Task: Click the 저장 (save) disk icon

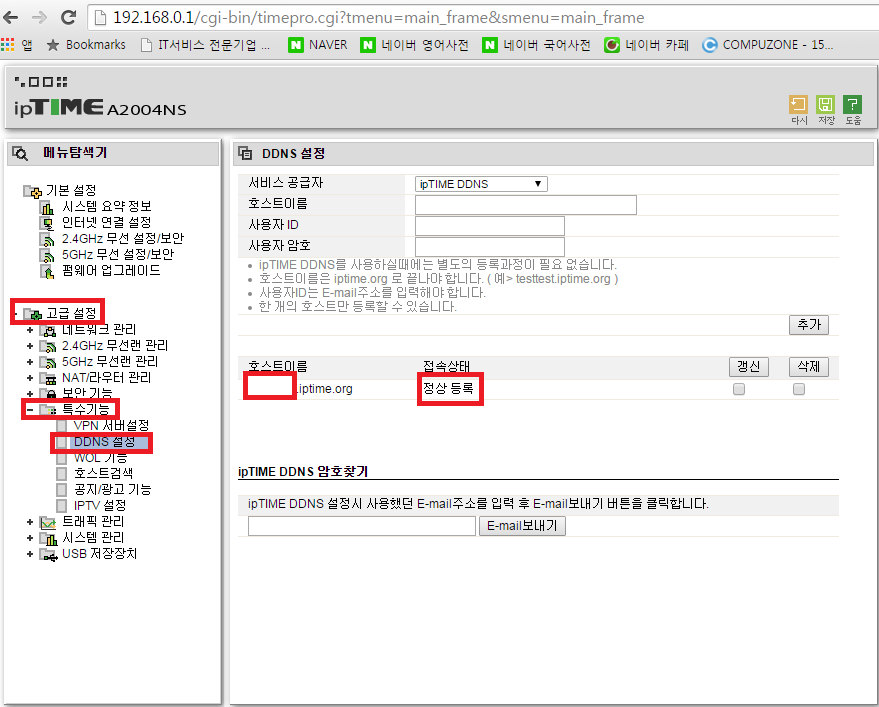Action: click(x=823, y=102)
